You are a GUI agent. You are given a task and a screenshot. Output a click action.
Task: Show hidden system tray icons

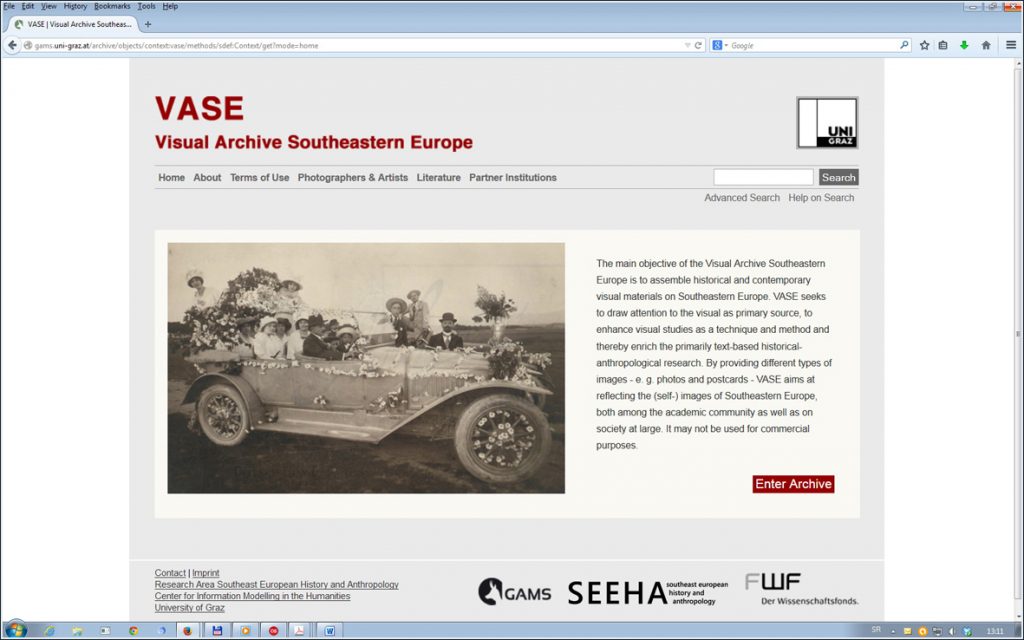892,631
